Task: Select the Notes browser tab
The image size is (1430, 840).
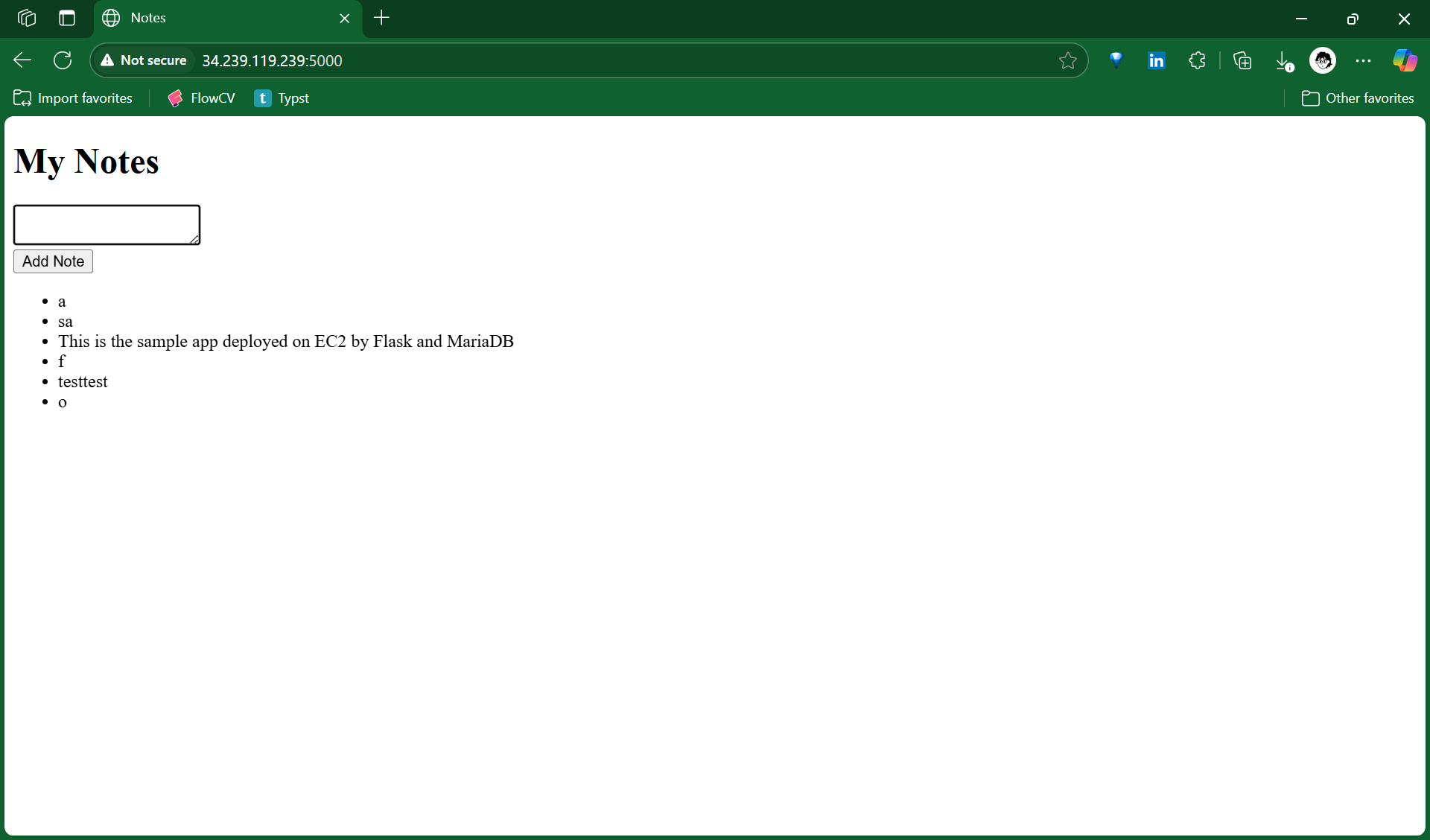Action: click(x=227, y=18)
